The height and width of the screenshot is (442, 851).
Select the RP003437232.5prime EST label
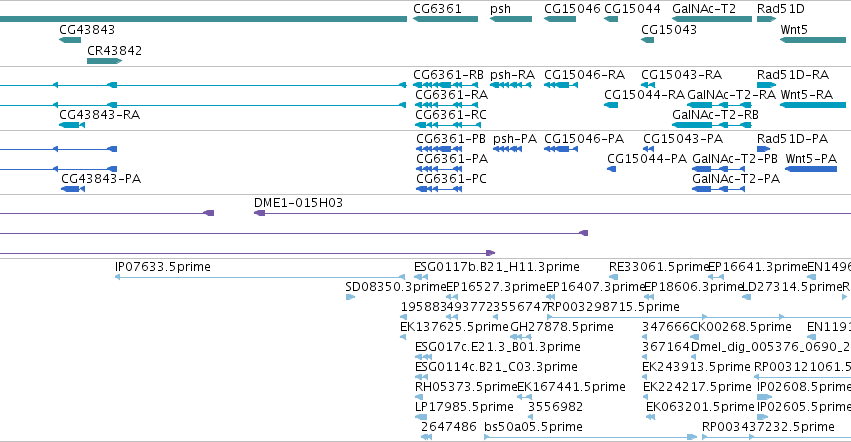click(769, 427)
